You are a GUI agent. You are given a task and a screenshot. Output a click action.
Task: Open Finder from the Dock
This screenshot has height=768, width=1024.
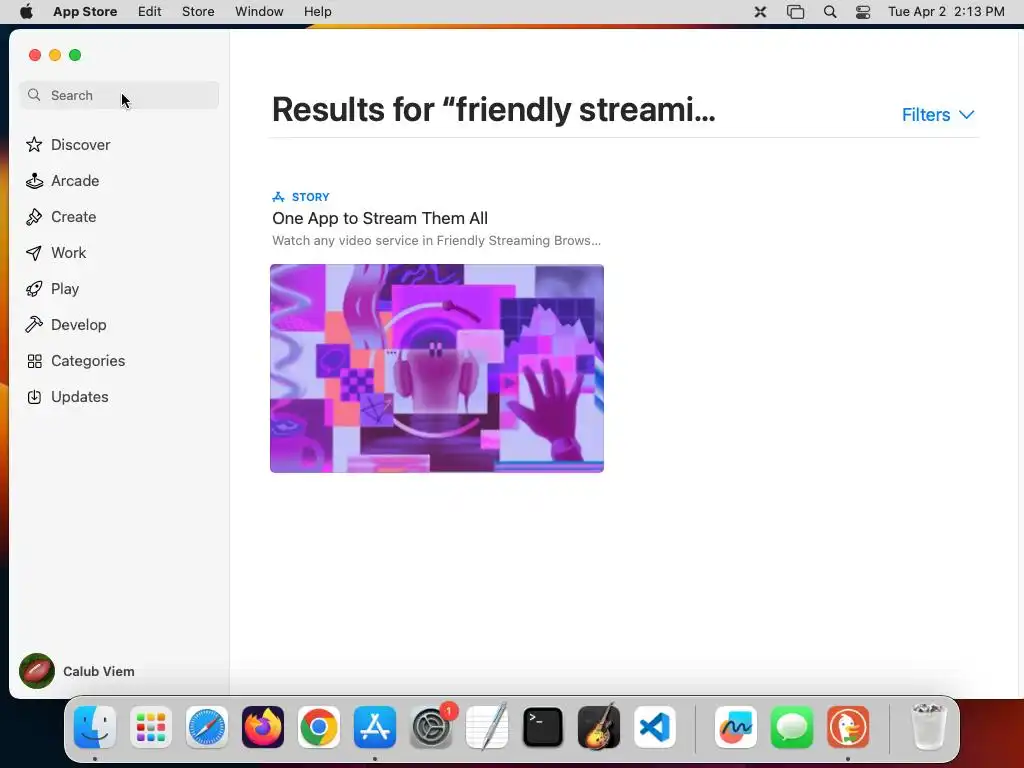[95, 727]
